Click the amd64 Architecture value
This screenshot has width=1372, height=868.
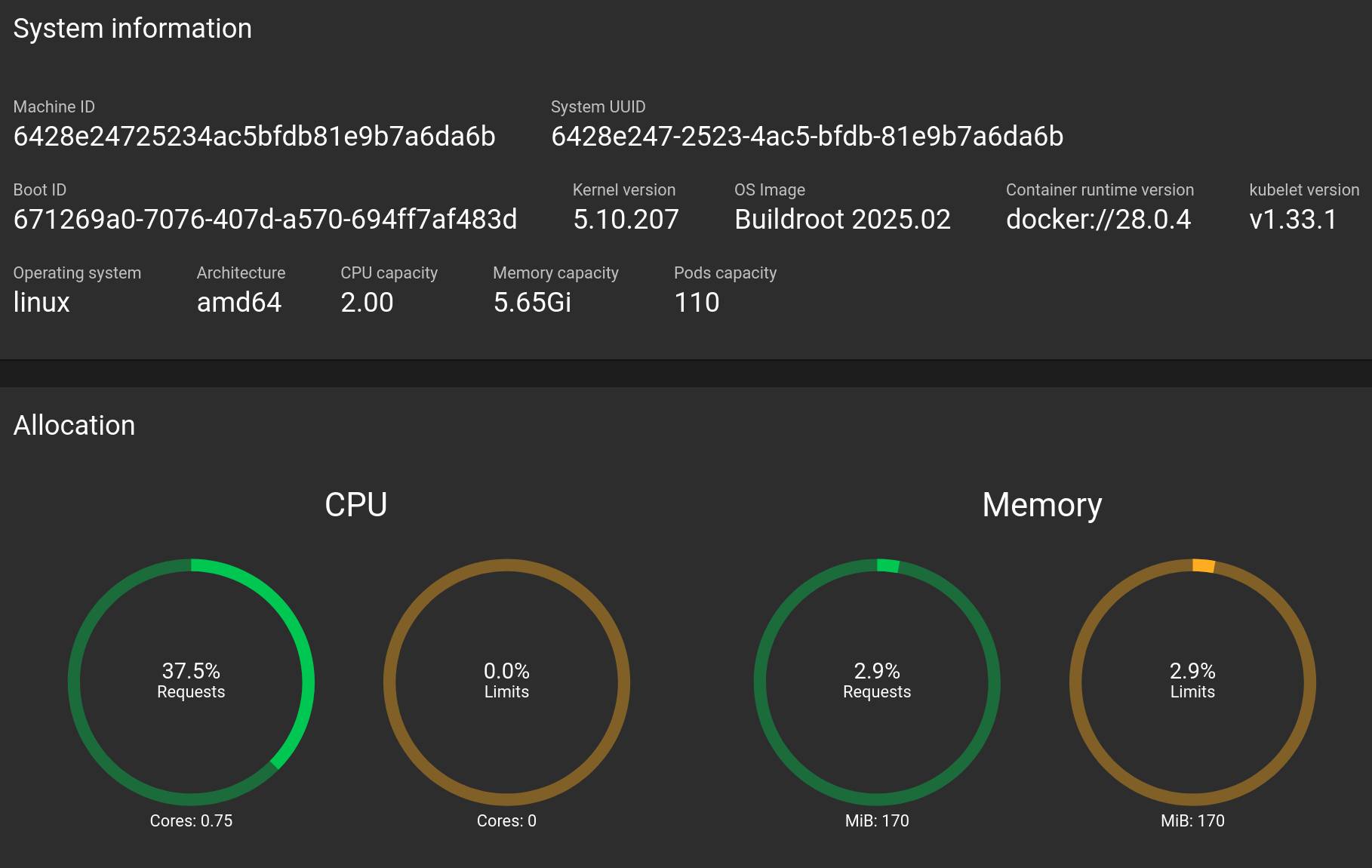pos(239,302)
